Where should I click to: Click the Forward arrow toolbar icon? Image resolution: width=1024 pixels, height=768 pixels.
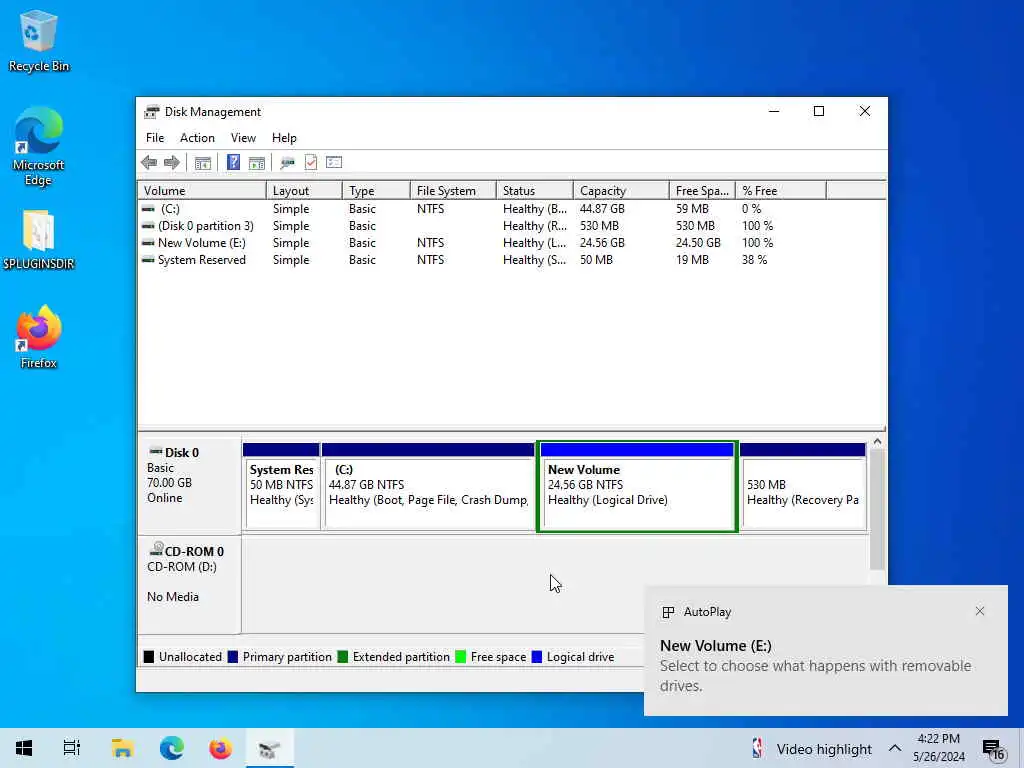point(172,163)
